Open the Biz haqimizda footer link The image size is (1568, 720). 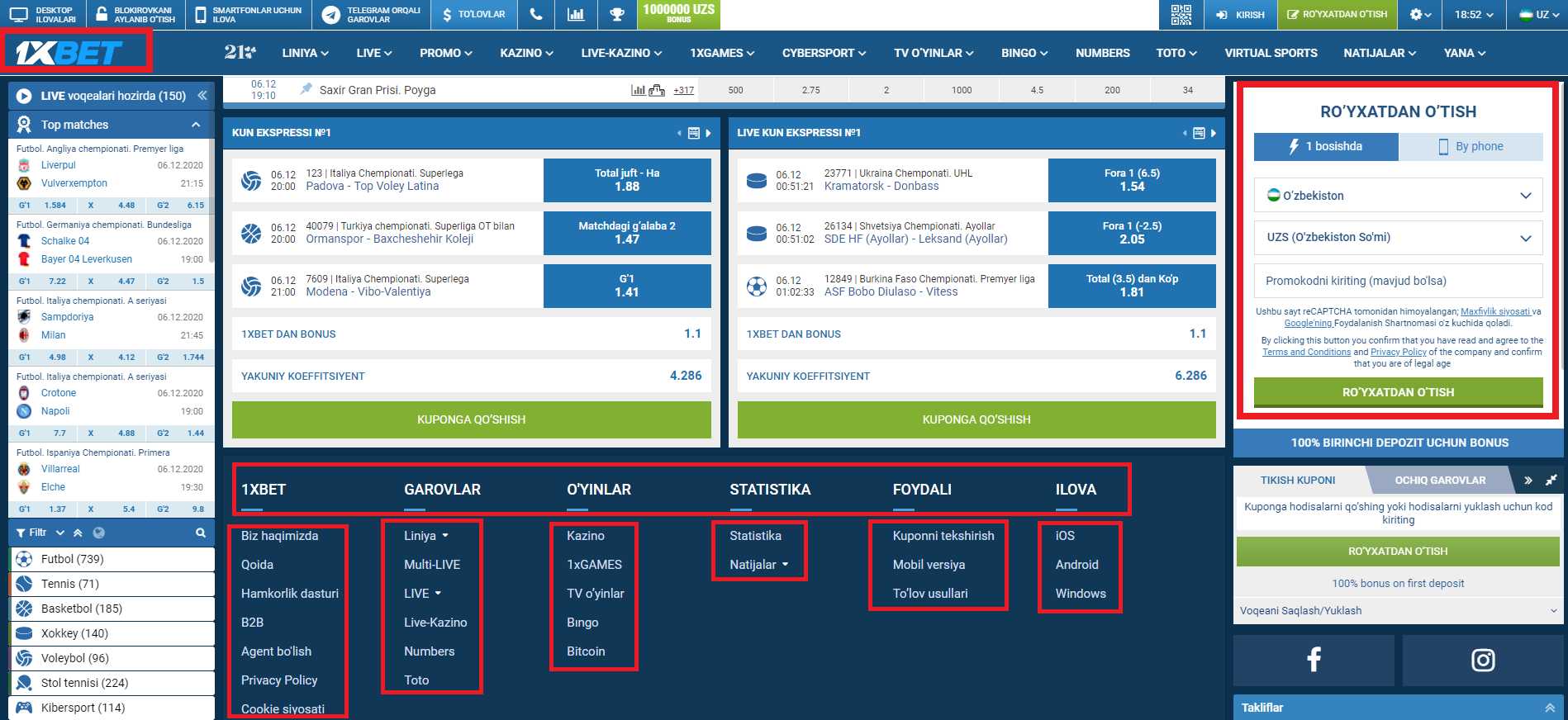[x=279, y=536]
